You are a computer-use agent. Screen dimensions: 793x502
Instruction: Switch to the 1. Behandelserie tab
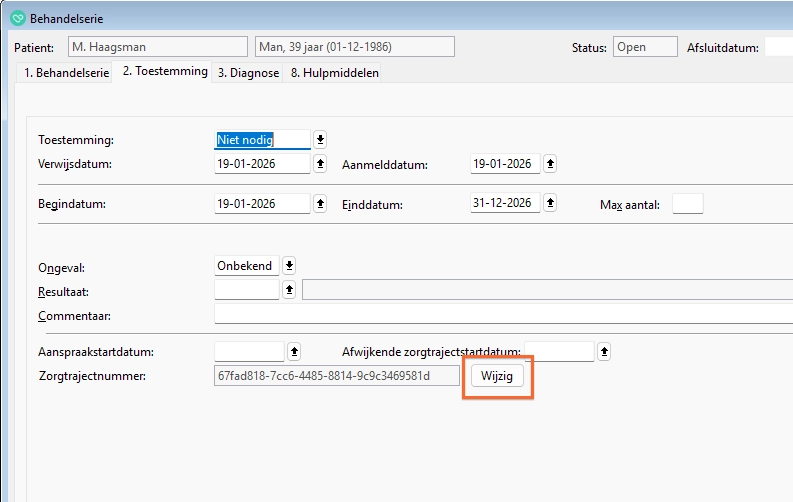tap(64, 73)
